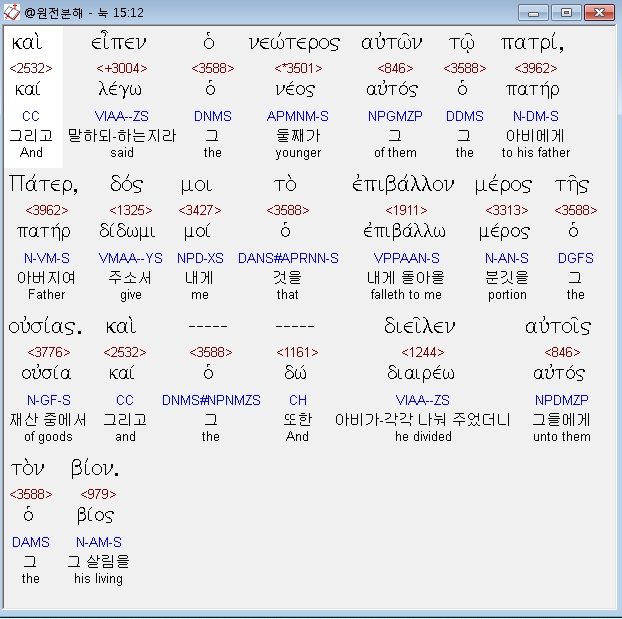Click Strong's number <1244>
Viewport: 622px width, 619px height.
coord(422,352)
